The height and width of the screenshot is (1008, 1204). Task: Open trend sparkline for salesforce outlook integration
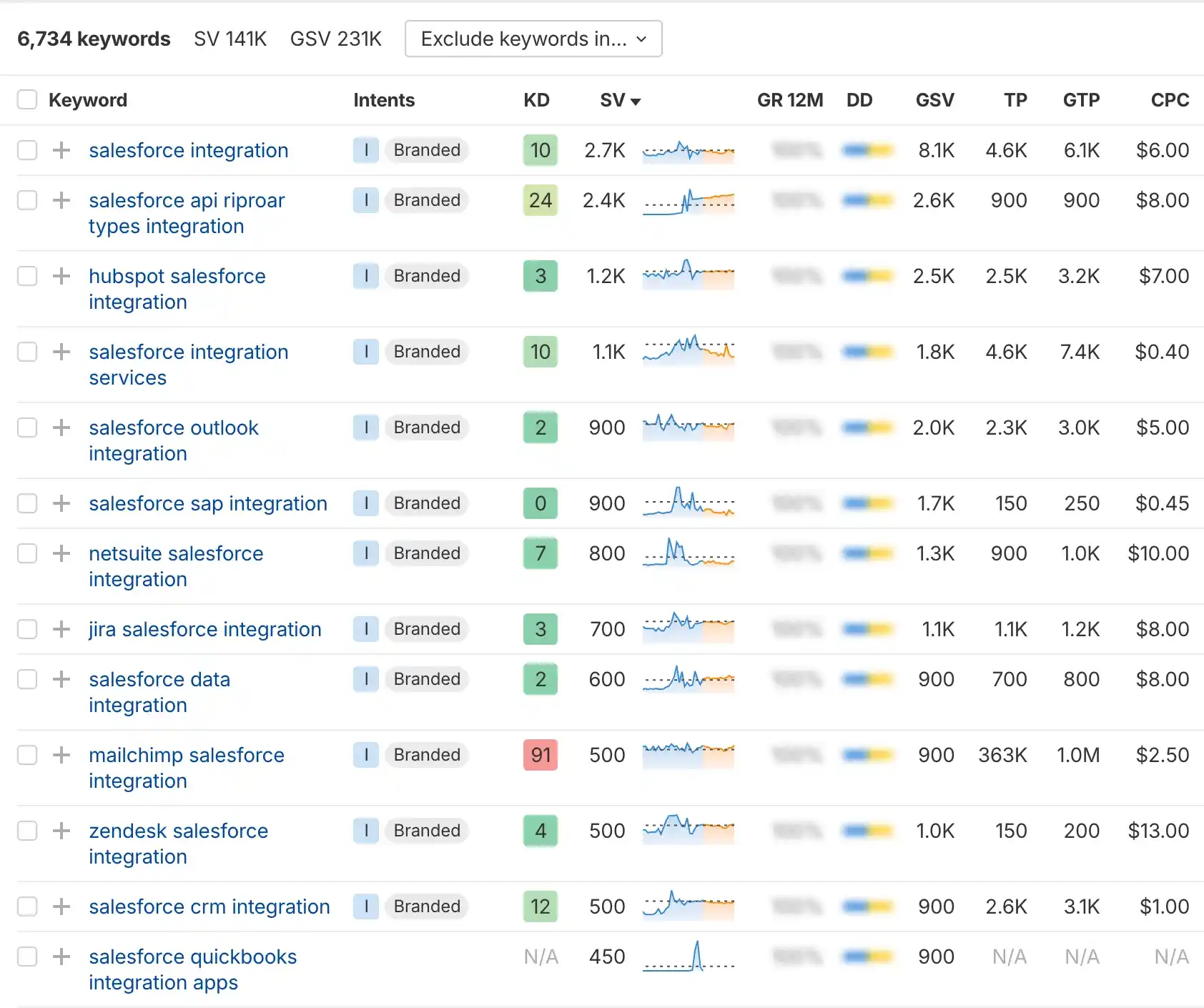[689, 428]
